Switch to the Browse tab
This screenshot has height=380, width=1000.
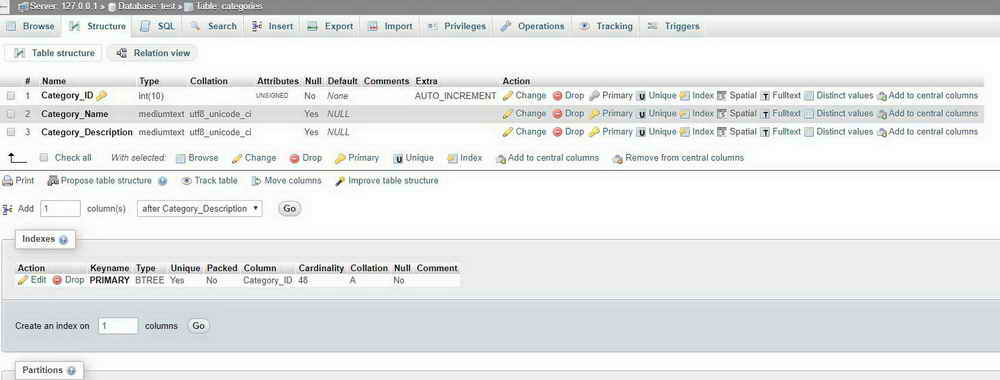point(31,26)
